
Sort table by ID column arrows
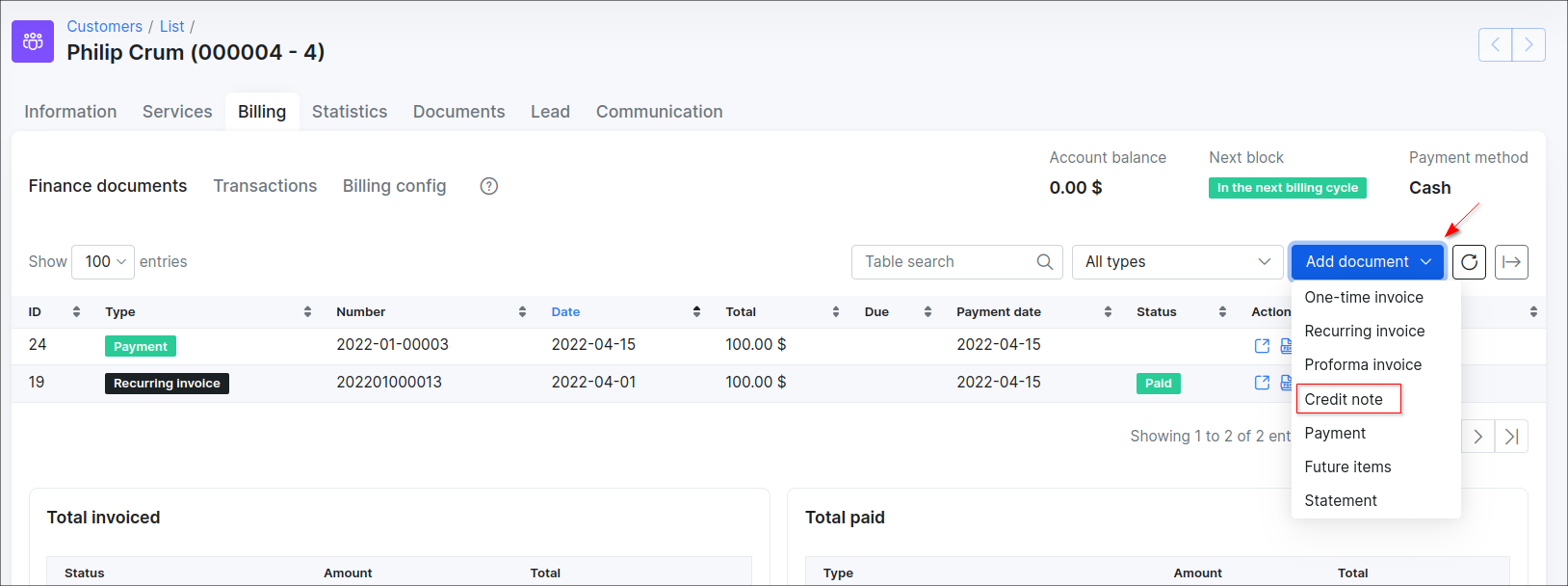click(76, 312)
